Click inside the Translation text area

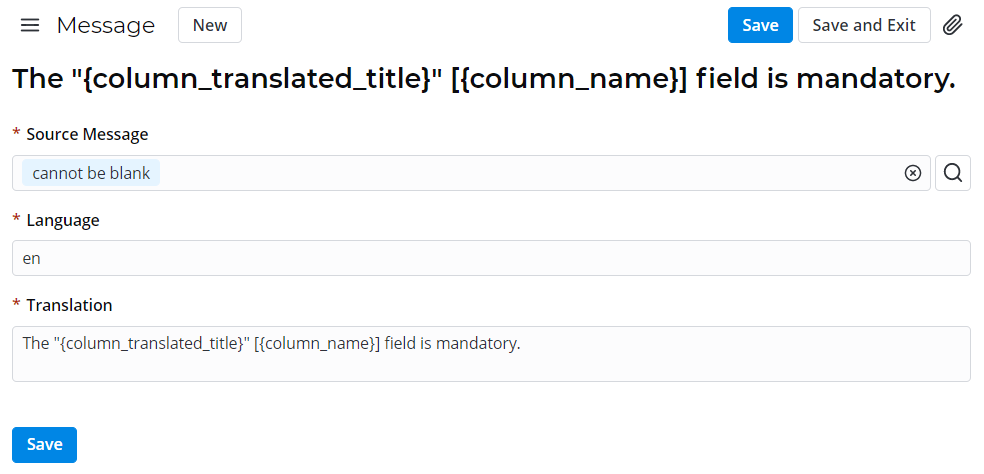pos(491,362)
